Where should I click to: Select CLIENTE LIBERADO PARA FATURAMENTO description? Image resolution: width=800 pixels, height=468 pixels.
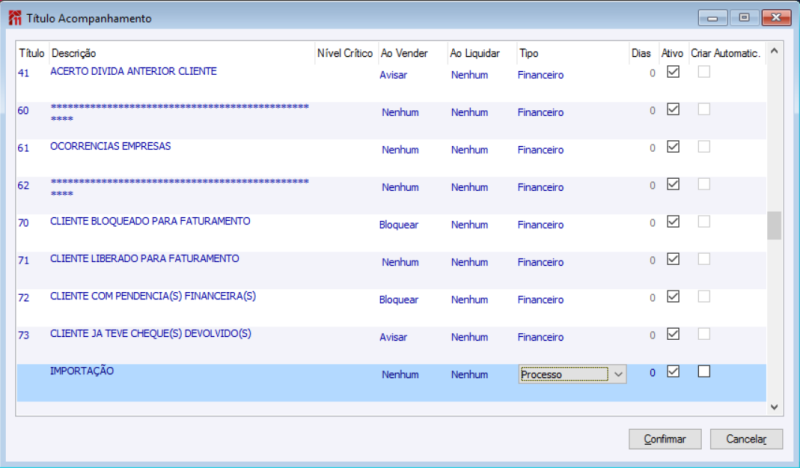[x=144, y=259]
